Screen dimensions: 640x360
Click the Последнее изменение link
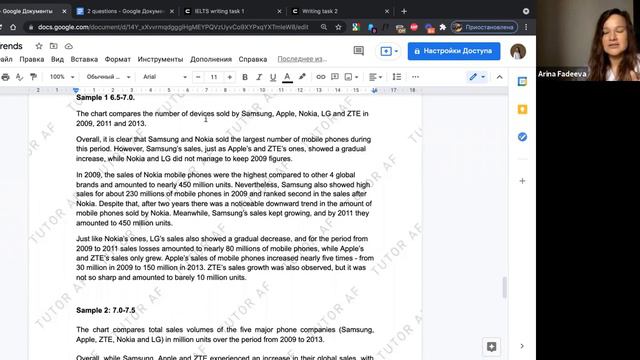coord(302,59)
